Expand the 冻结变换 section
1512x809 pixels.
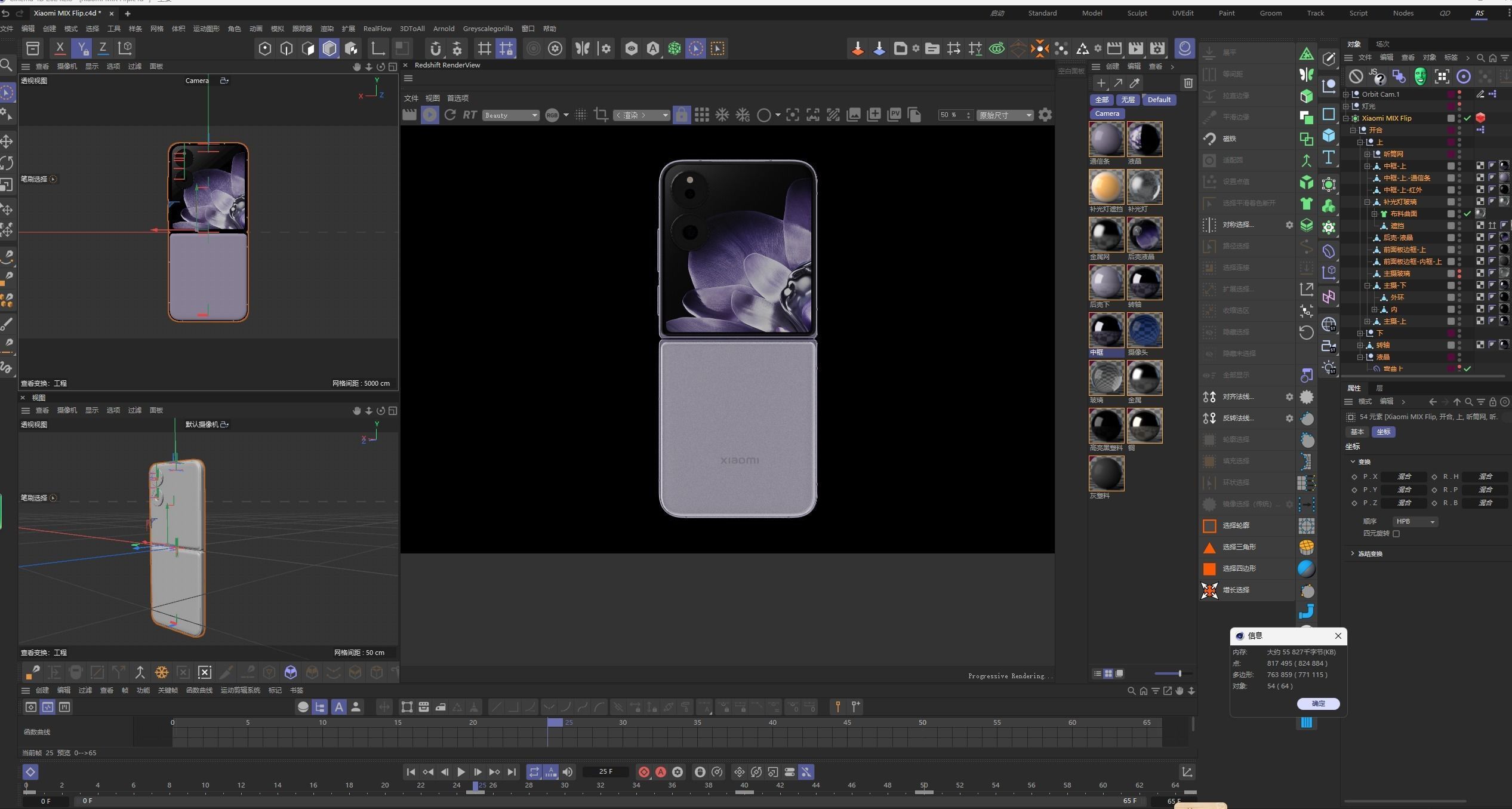pyautogui.click(x=1352, y=553)
